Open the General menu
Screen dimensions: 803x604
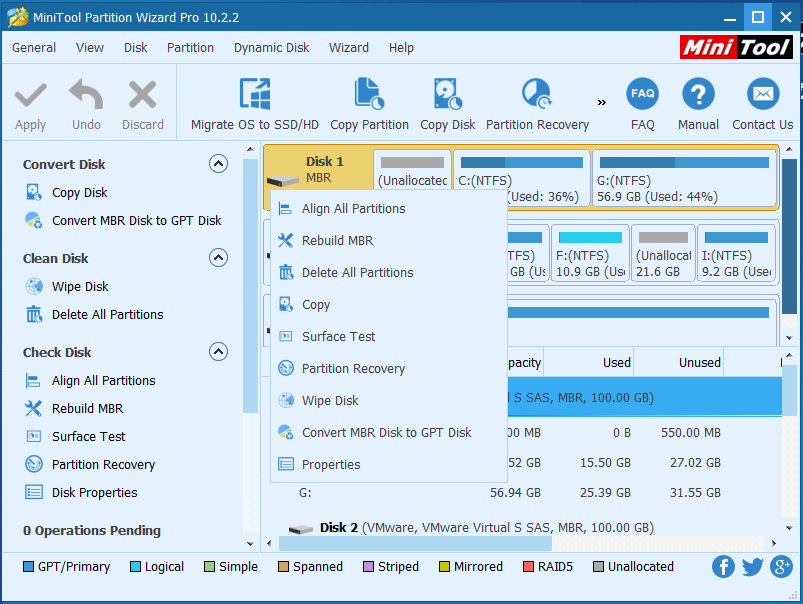point(34,48)
